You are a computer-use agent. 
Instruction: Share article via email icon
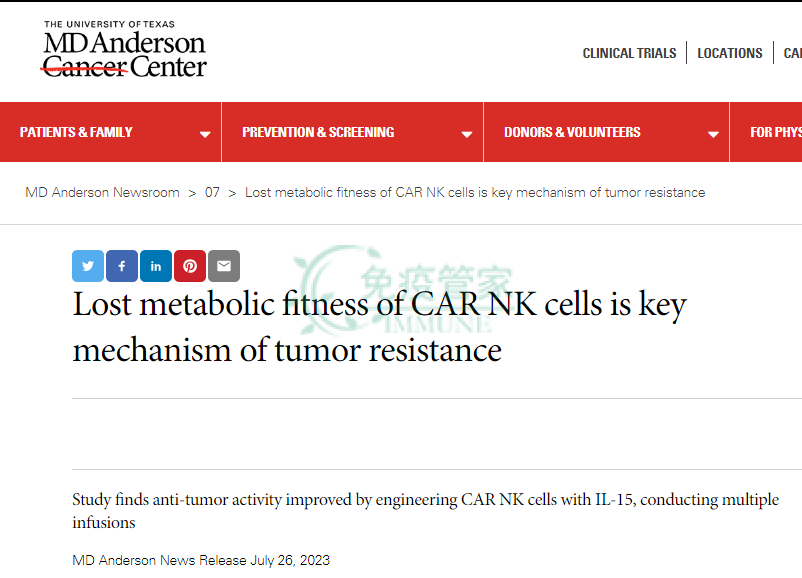224,266
